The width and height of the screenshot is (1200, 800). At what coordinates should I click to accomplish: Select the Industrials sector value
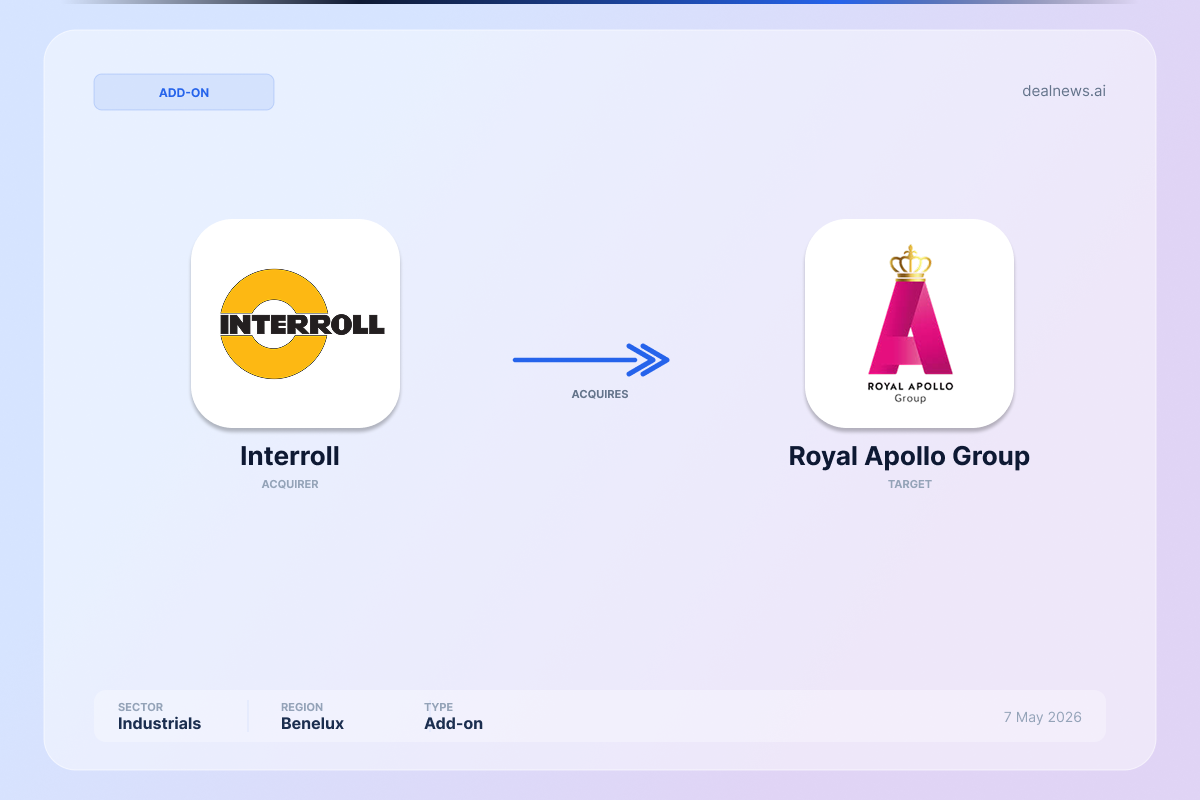(x=159, y=724)
